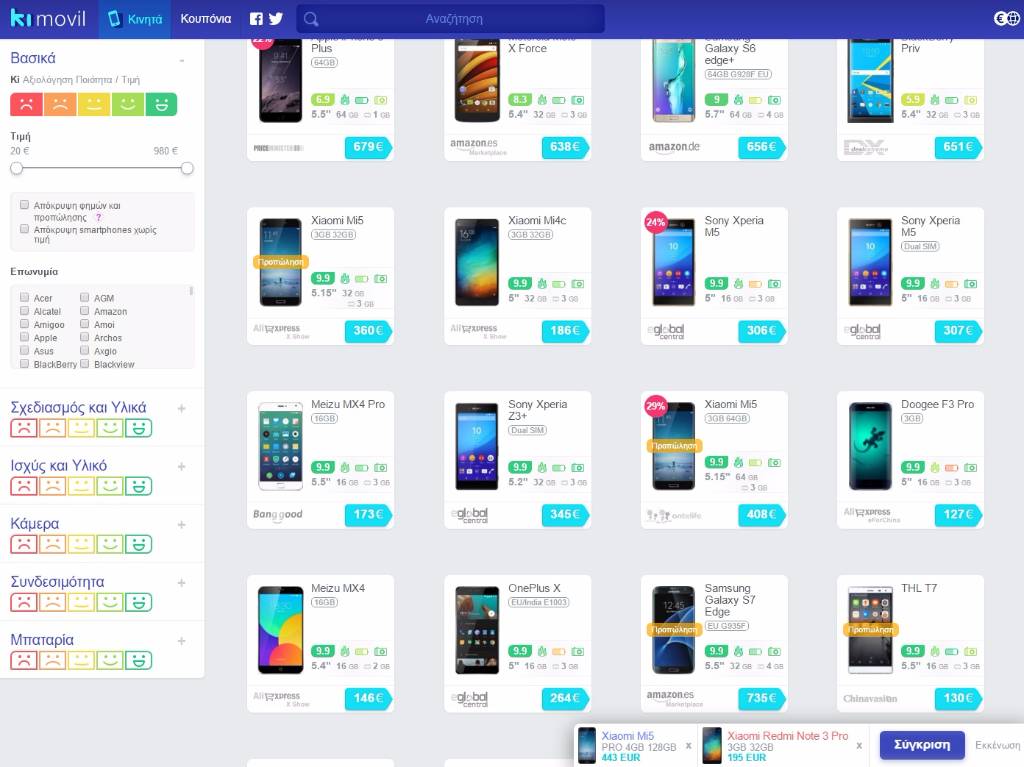Check Απόκρυψη smartphones χωρίς τιμή

[x=25, y=229]
